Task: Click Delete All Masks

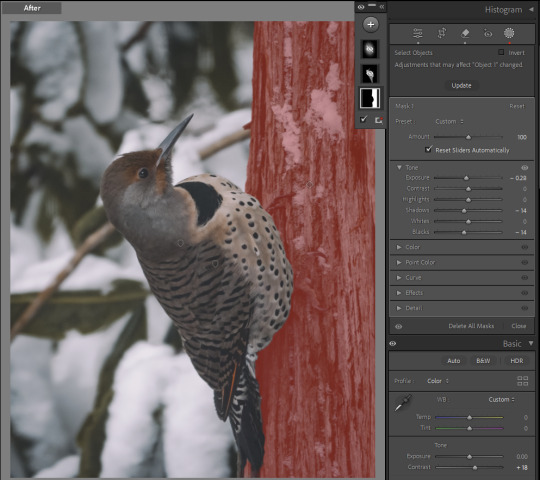Action: point(471,326)
